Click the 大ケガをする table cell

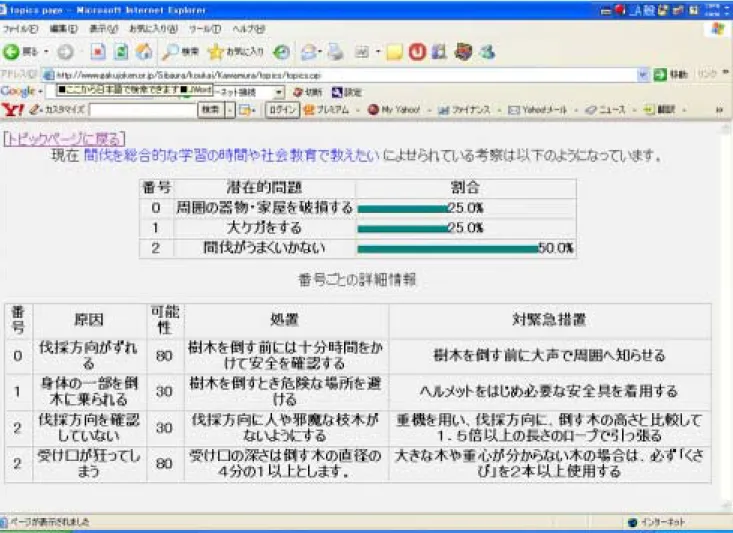[x=264, y=228]
